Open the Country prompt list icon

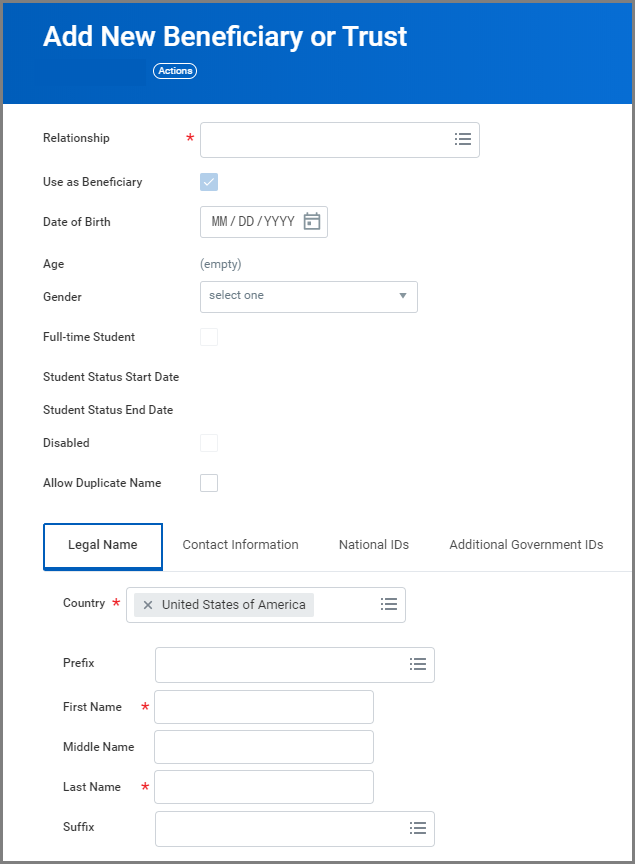pos(389,605)
